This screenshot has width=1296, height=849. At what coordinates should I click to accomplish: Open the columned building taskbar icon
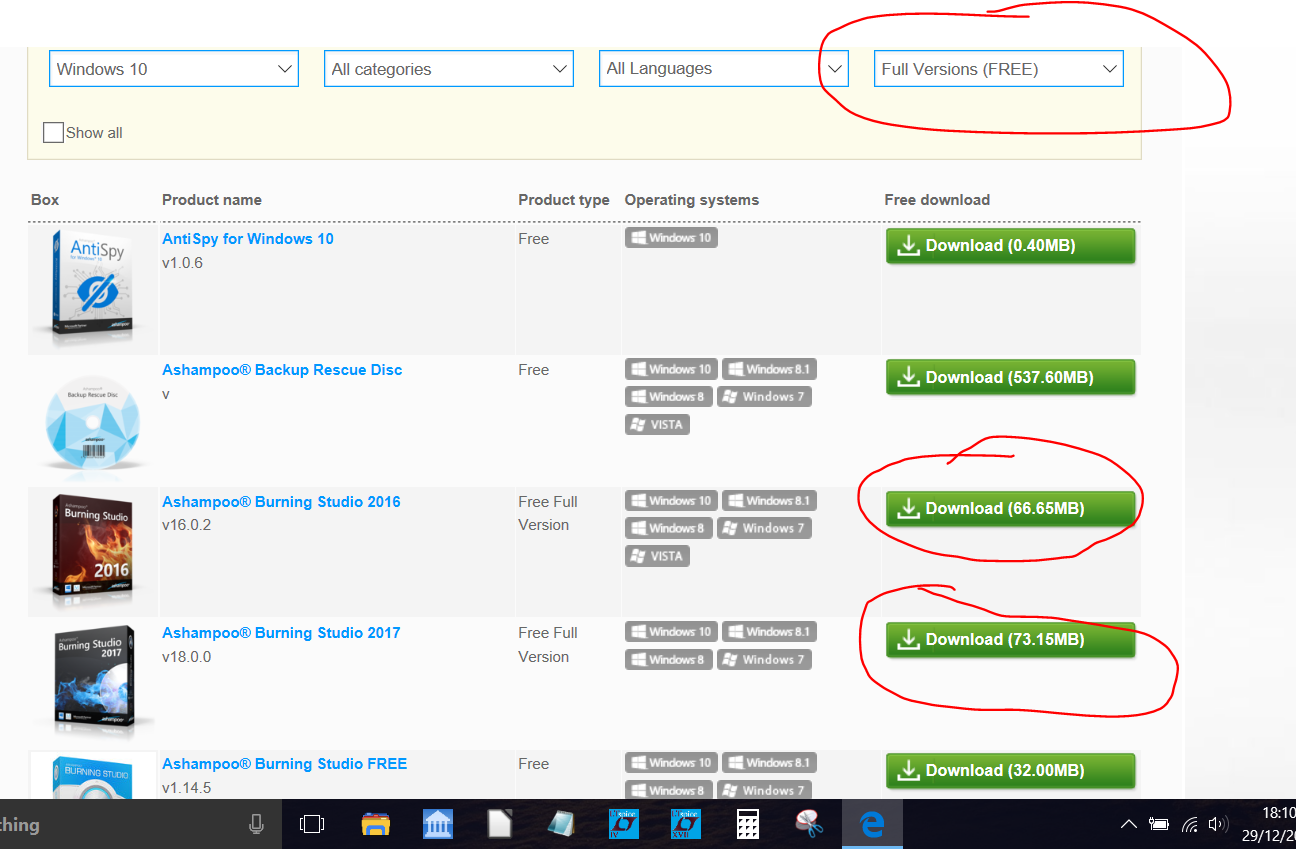pyautogui.click(x=438, y=824)
